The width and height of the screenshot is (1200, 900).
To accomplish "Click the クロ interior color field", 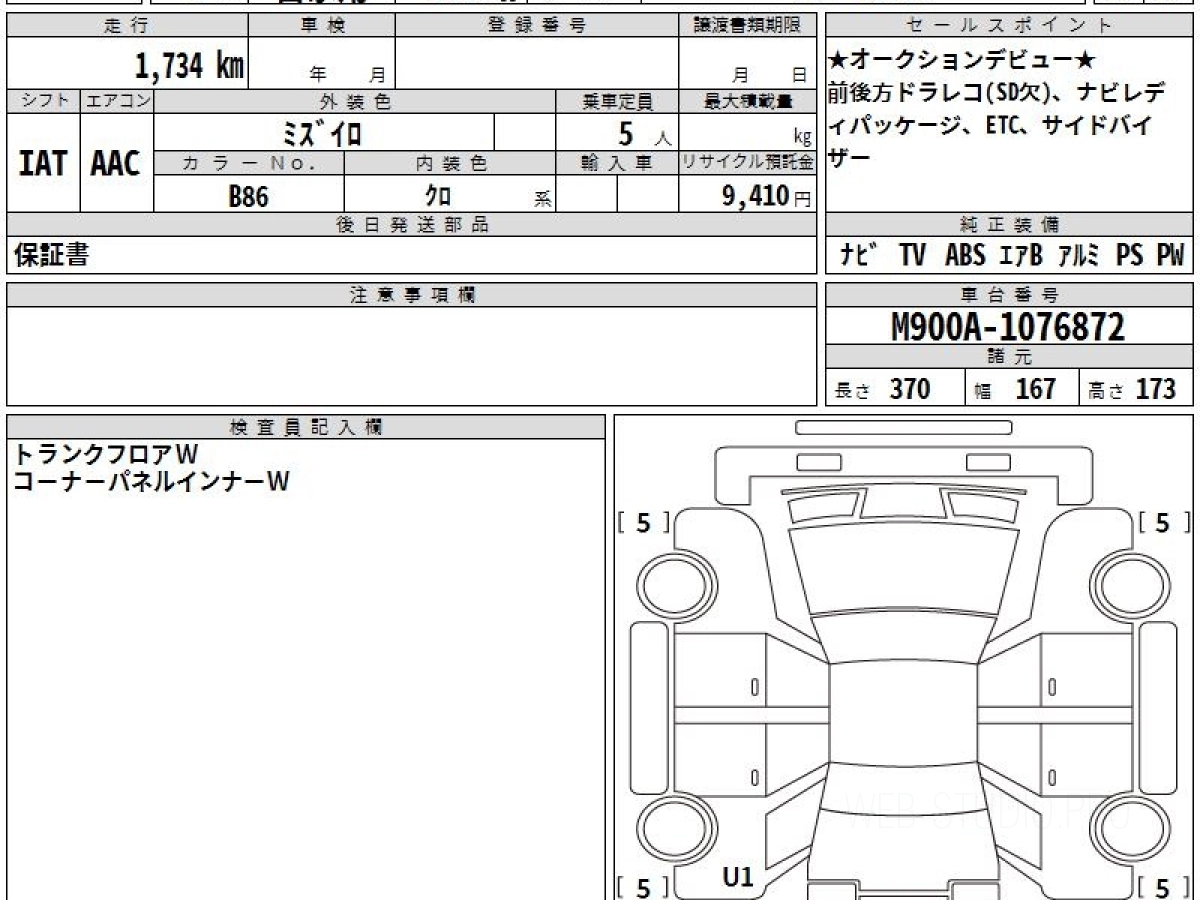I will 448,196.
